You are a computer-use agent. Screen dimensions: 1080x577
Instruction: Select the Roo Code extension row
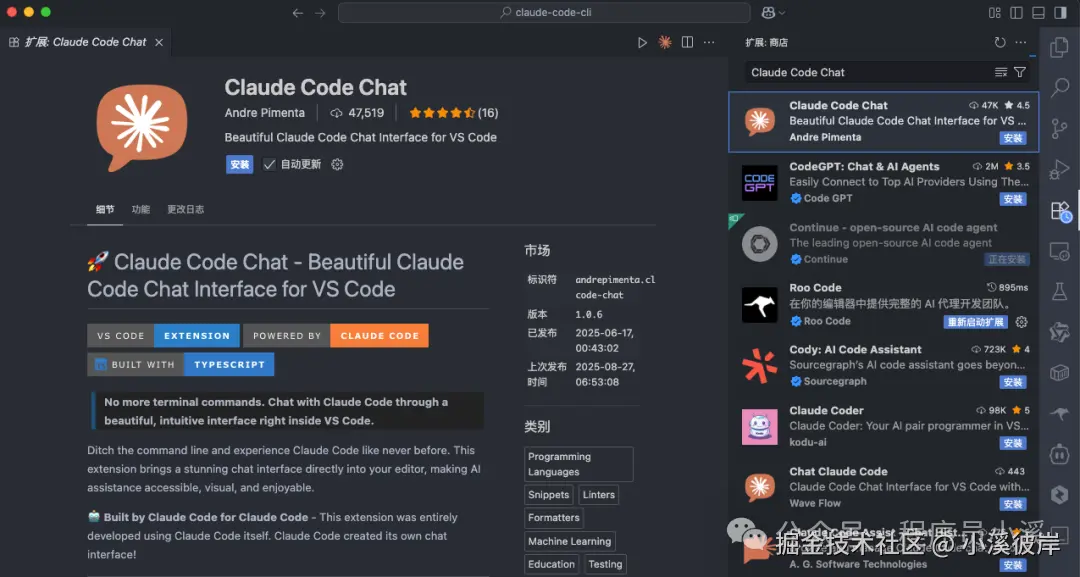tap(884, 304)
